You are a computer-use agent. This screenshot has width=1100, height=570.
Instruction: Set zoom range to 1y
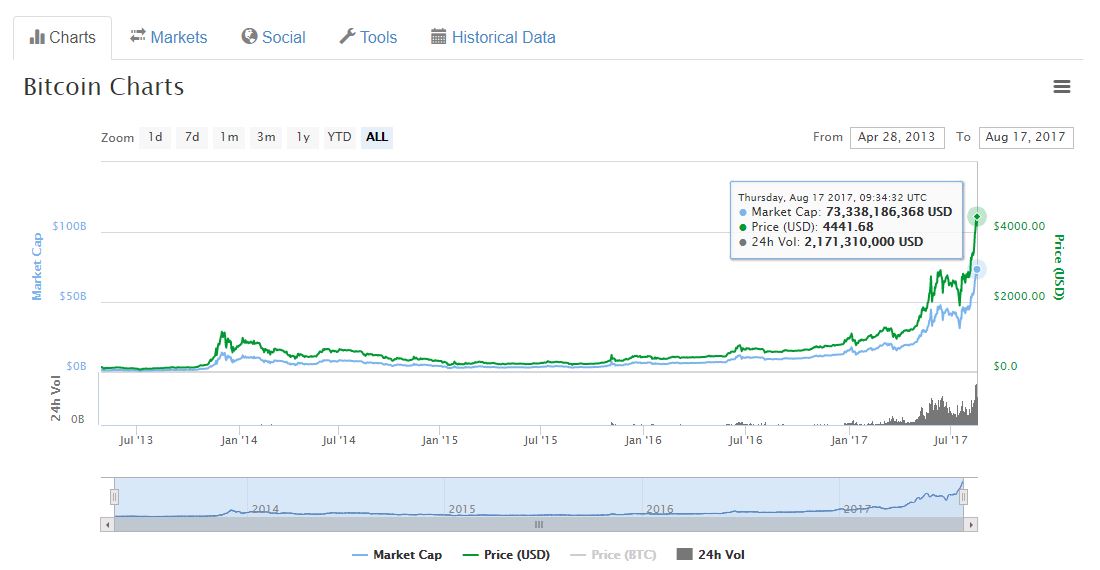(303, 137)
